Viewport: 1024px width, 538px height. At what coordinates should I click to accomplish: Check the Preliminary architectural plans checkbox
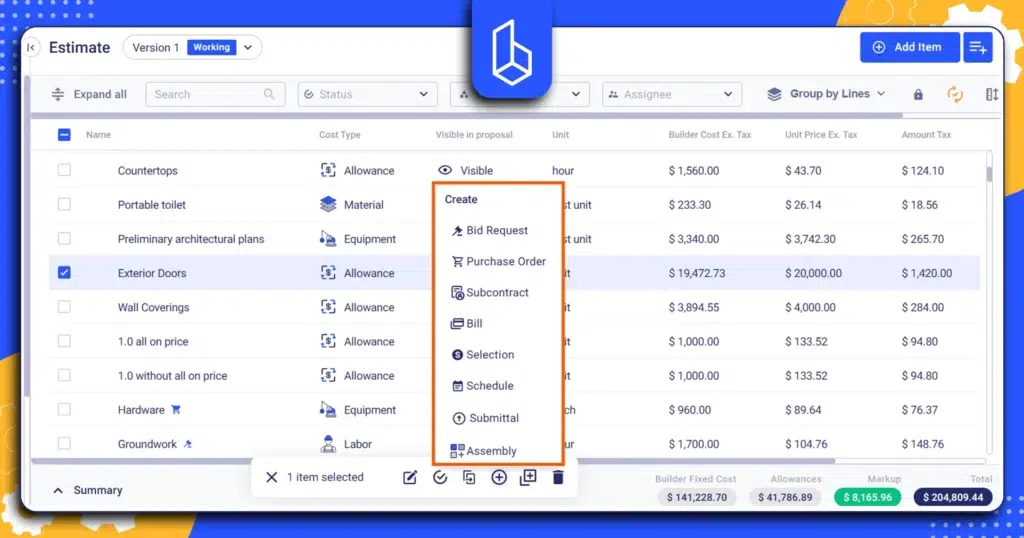point(64,238)
